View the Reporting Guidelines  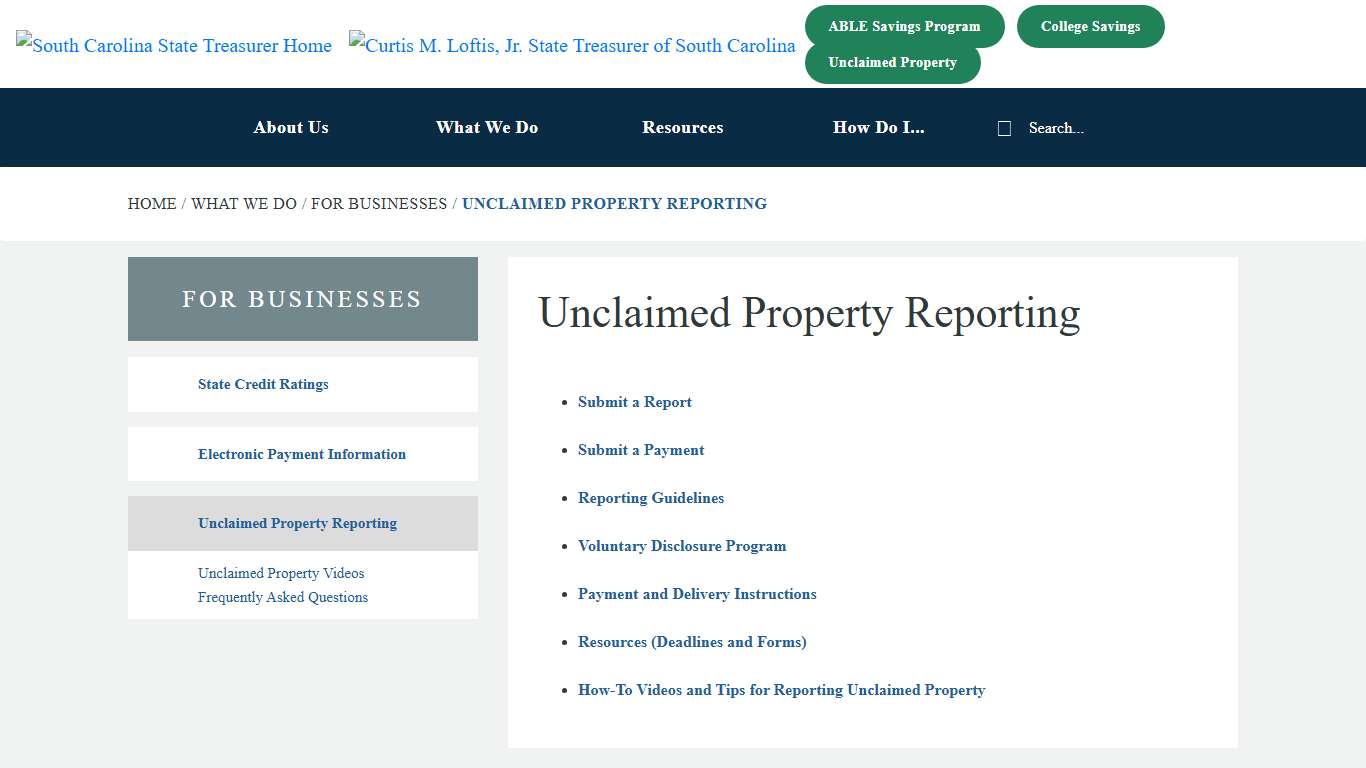point(651,498)
